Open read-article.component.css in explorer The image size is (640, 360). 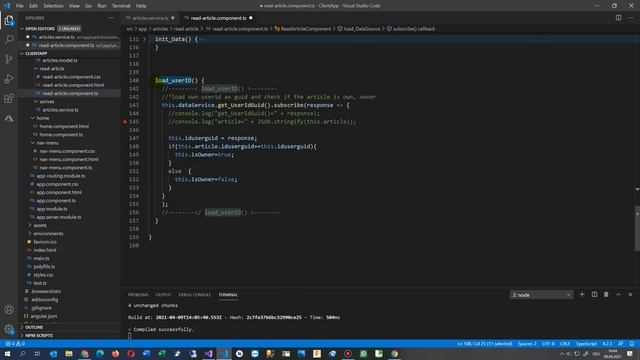[71, 77]
